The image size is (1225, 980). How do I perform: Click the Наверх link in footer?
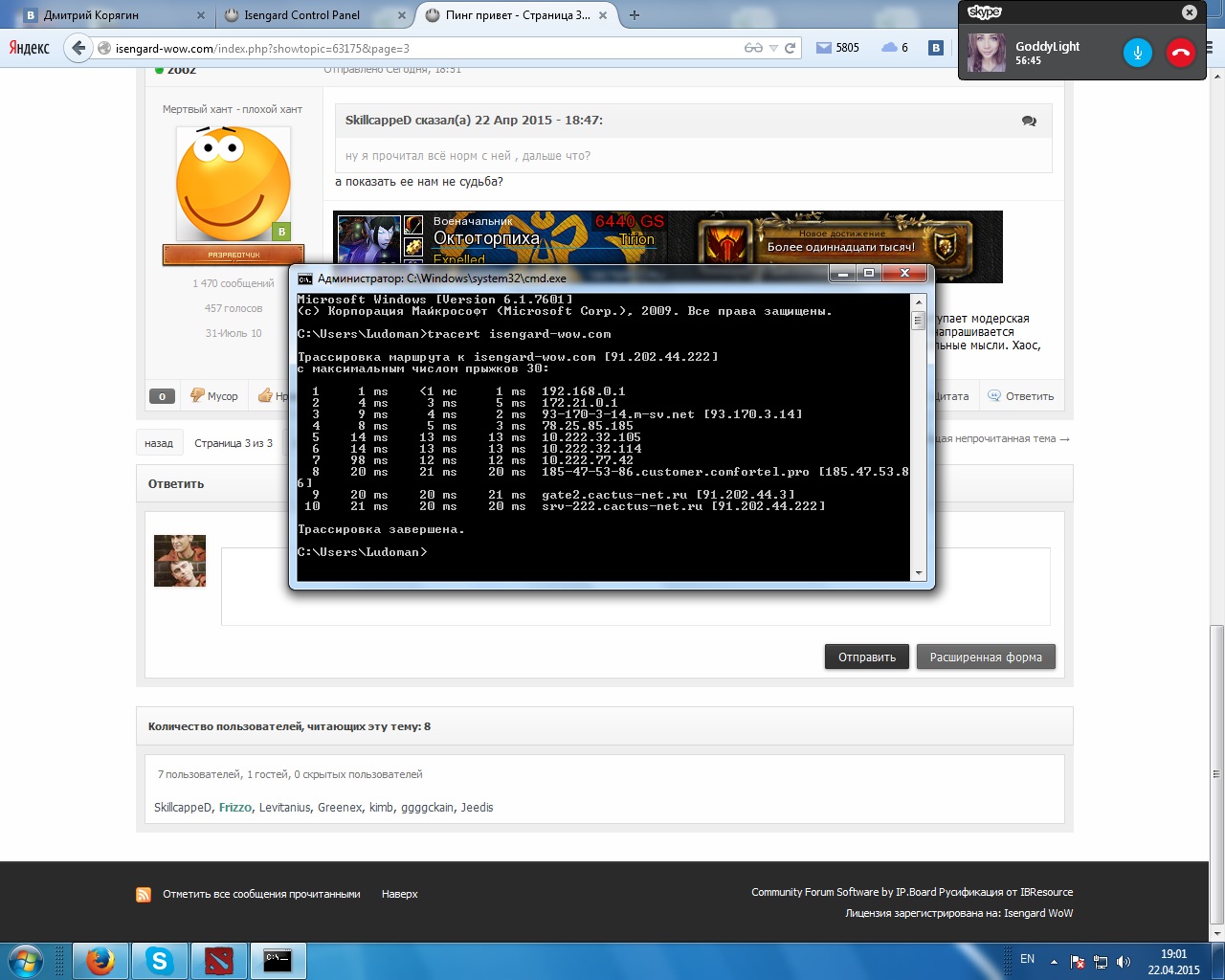point(399,894)
